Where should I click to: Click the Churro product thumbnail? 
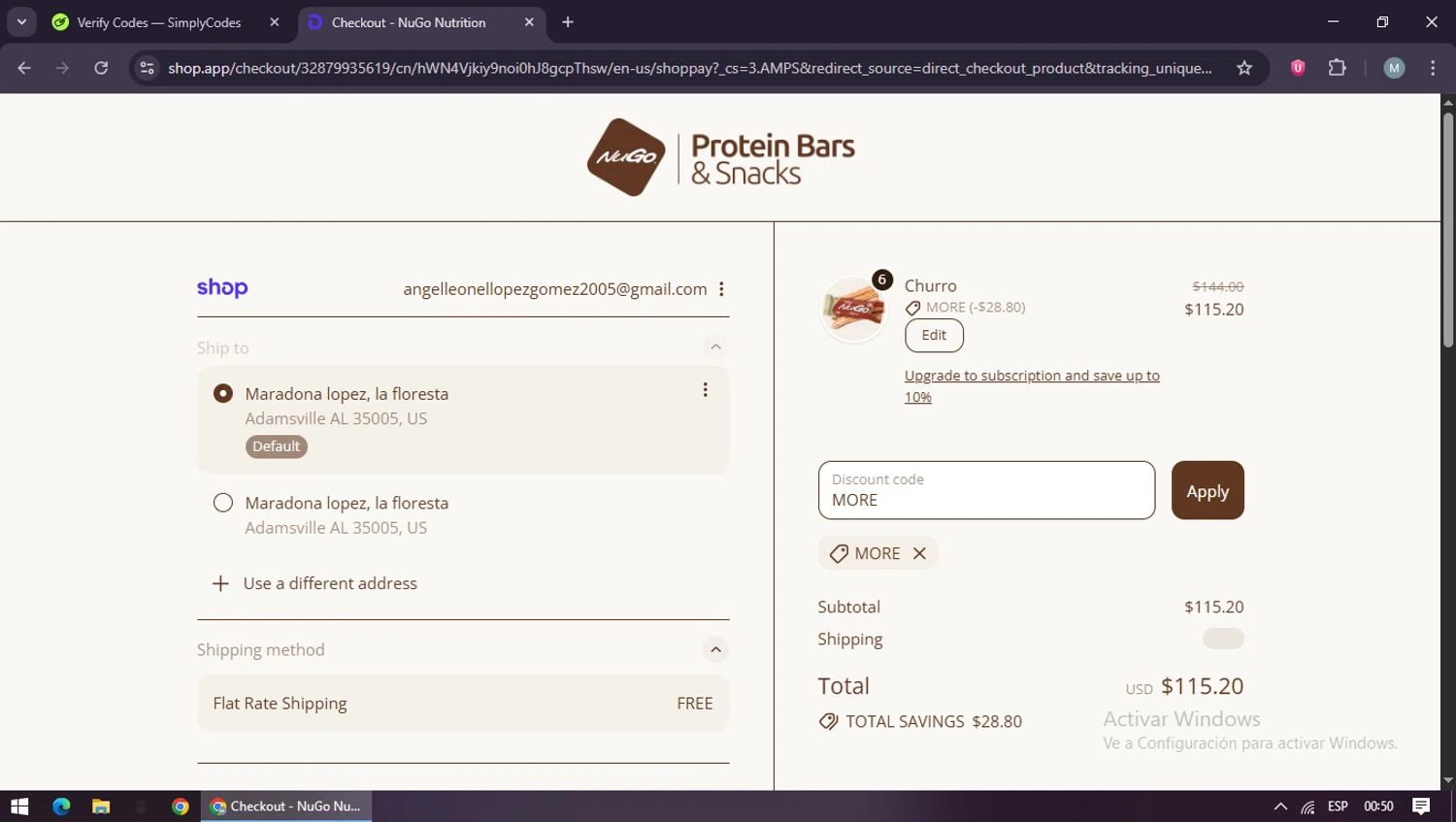(x=853, y=310)
